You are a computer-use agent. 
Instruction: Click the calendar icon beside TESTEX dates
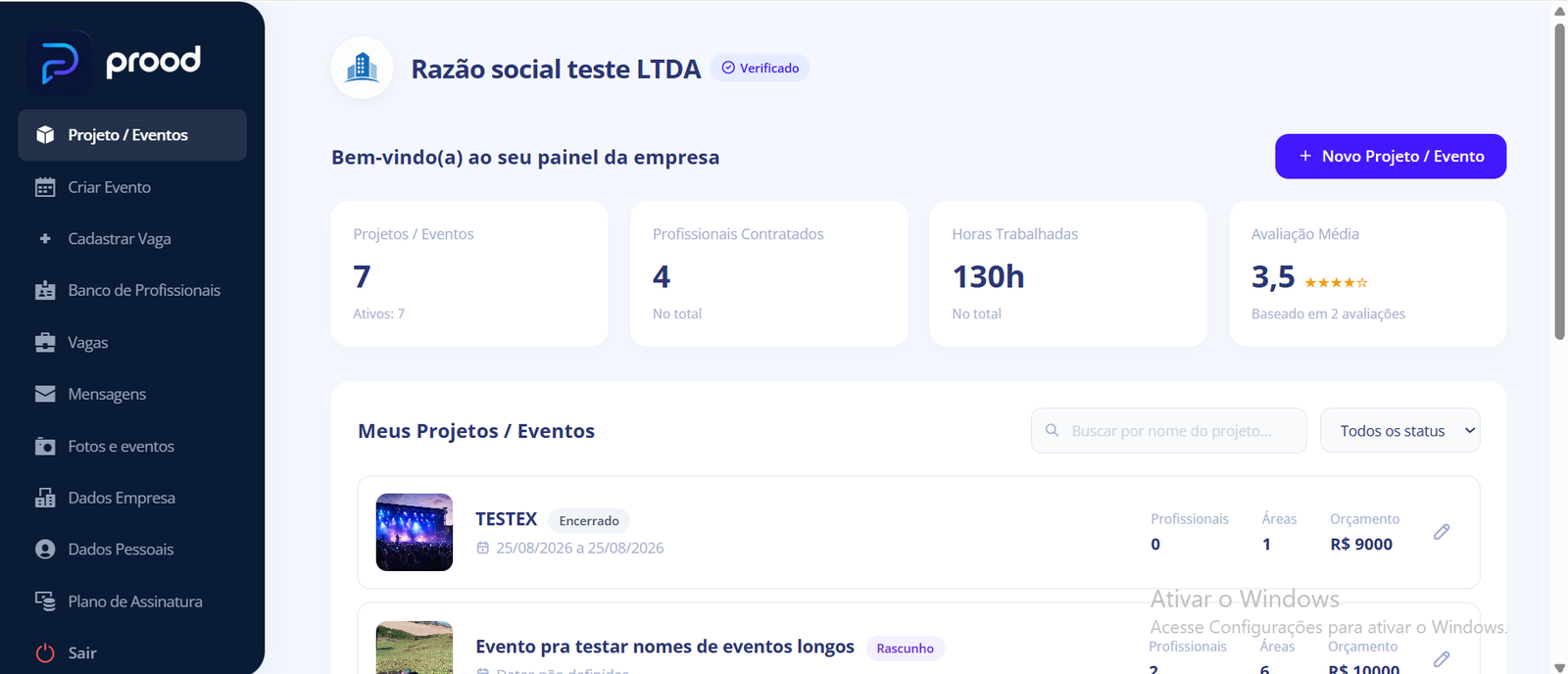483,548
